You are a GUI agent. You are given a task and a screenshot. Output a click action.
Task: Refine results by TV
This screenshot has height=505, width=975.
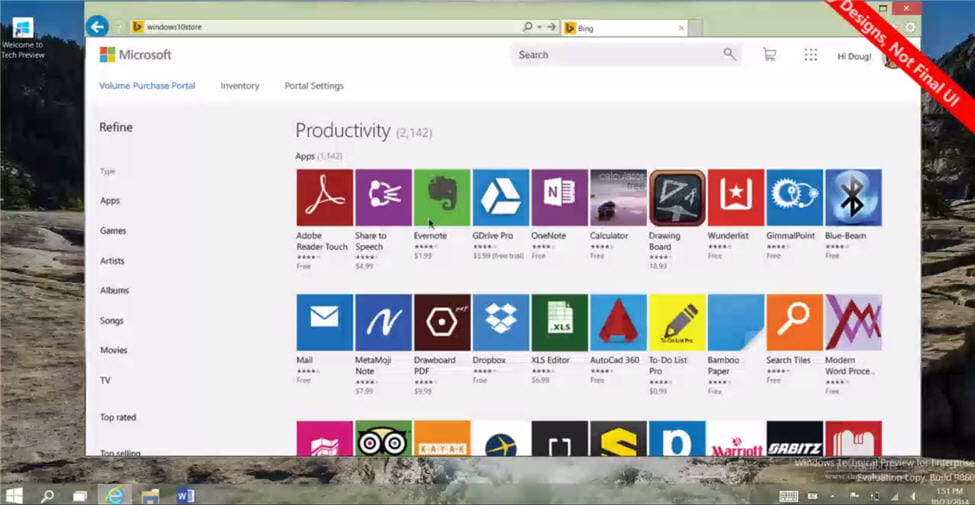105,380
